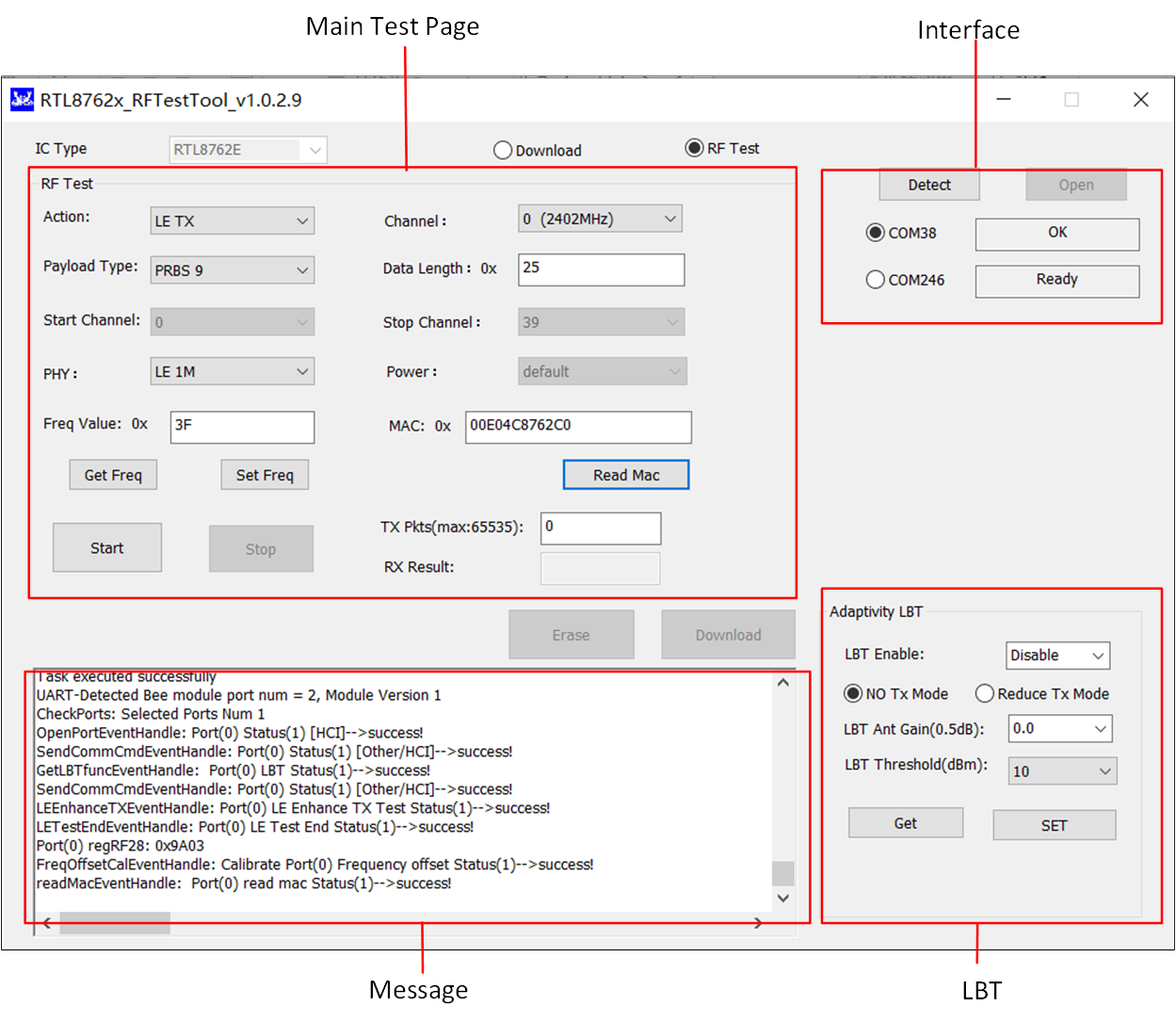Select the NO Tx Mode option
This screenshot has height=1022, width=1176.
(x=853, y=694)
